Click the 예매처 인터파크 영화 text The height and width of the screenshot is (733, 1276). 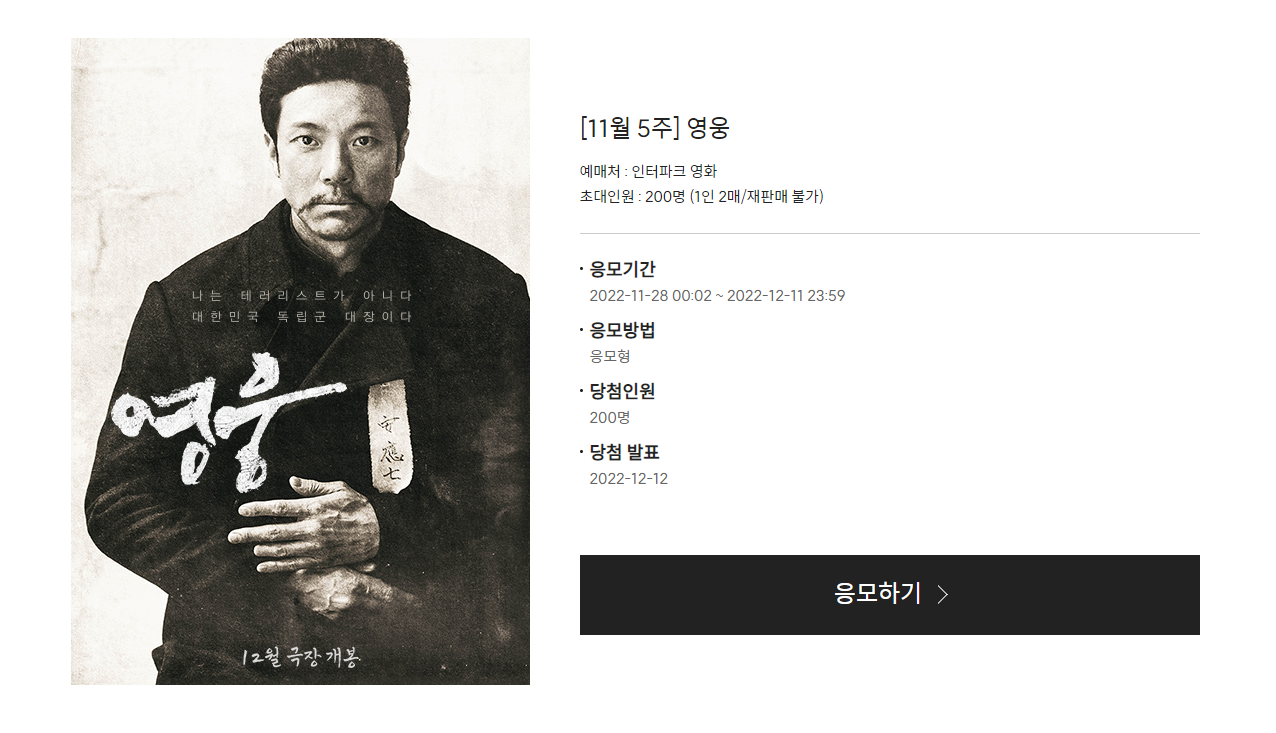coord(648,171)
